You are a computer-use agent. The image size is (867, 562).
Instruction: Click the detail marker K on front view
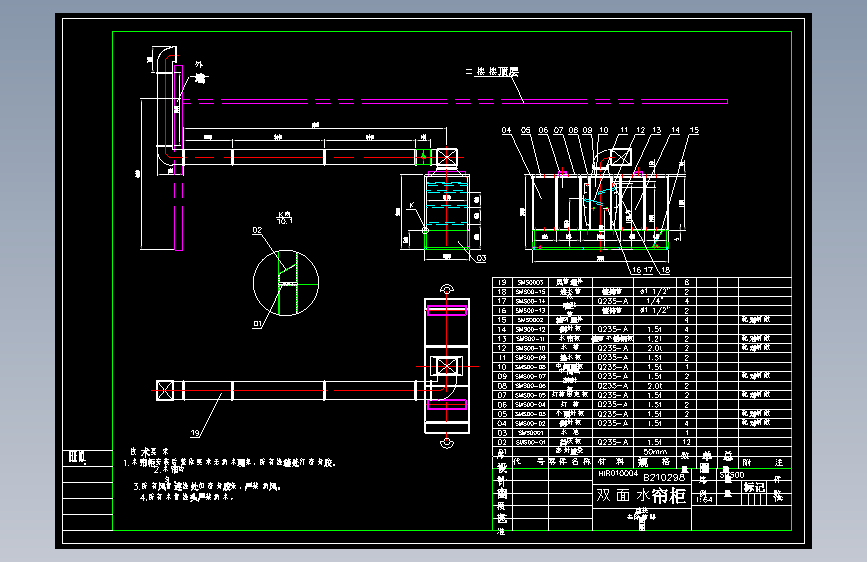click(411, 206)
